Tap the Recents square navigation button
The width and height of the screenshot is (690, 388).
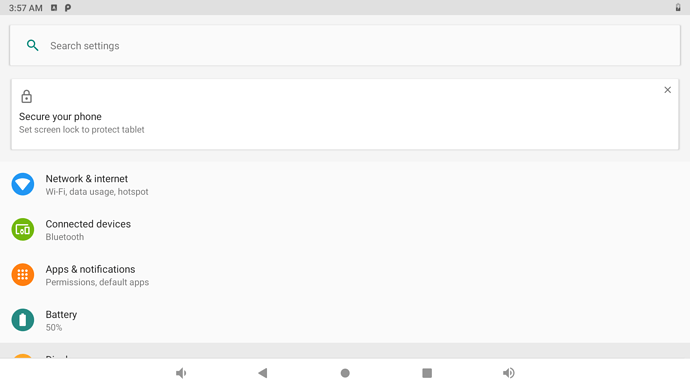[x=427, y=373]
